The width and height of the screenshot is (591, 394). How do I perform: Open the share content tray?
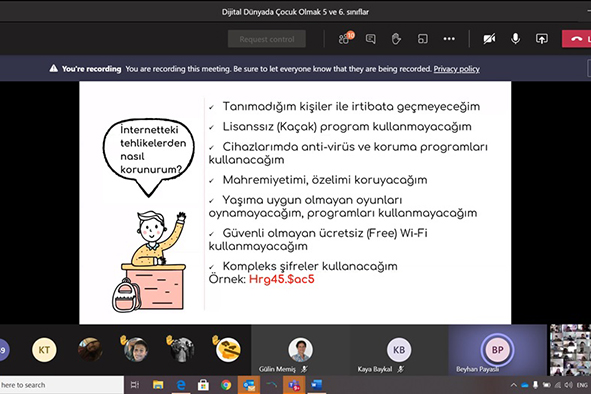tap(542, 39)
